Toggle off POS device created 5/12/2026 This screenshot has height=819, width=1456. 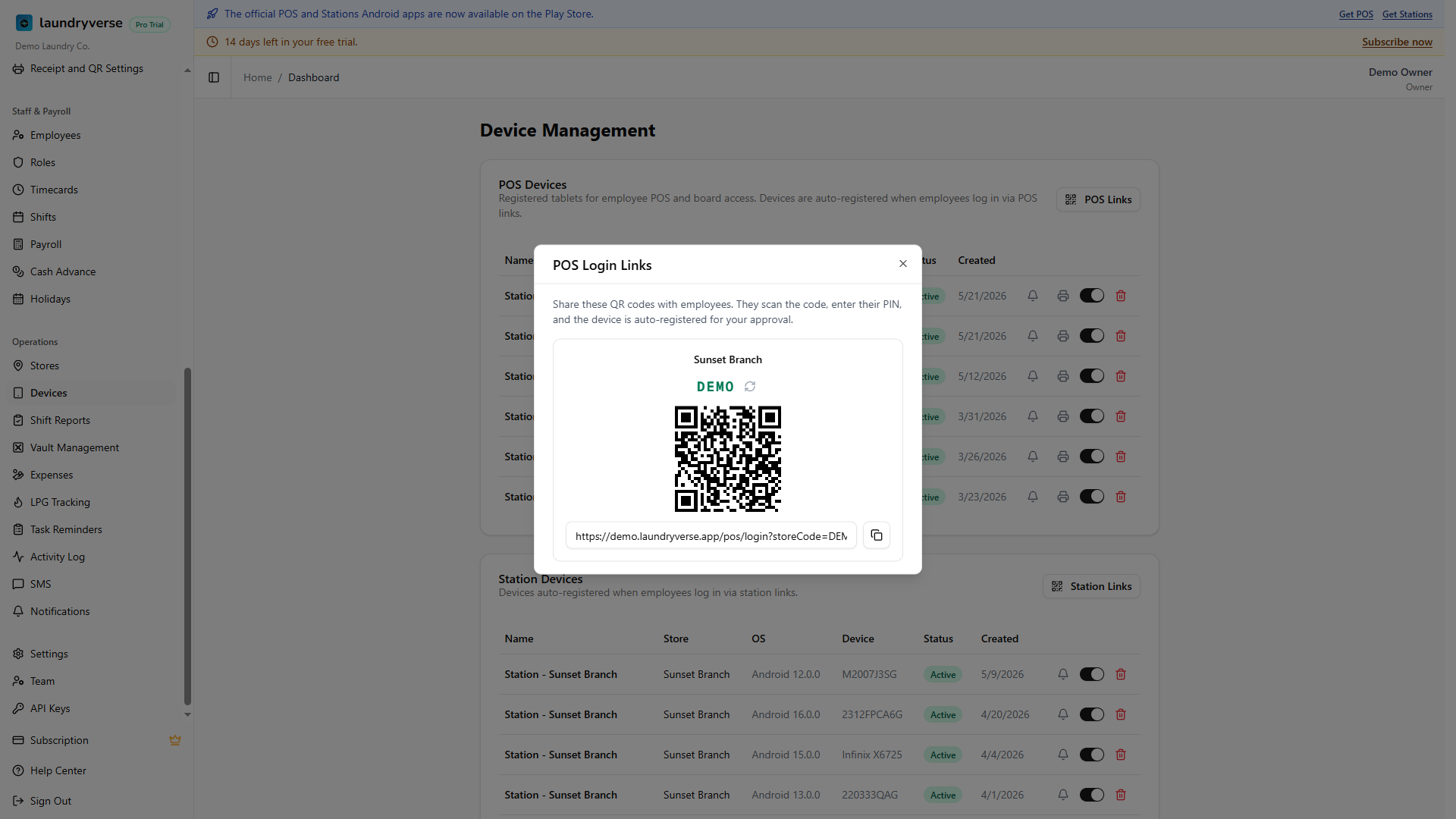[x=1092, y=376]
